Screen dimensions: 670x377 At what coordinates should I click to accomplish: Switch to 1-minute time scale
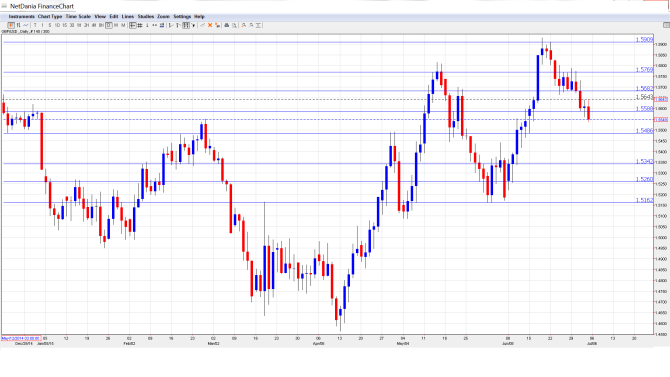click(x=42, y=25)
